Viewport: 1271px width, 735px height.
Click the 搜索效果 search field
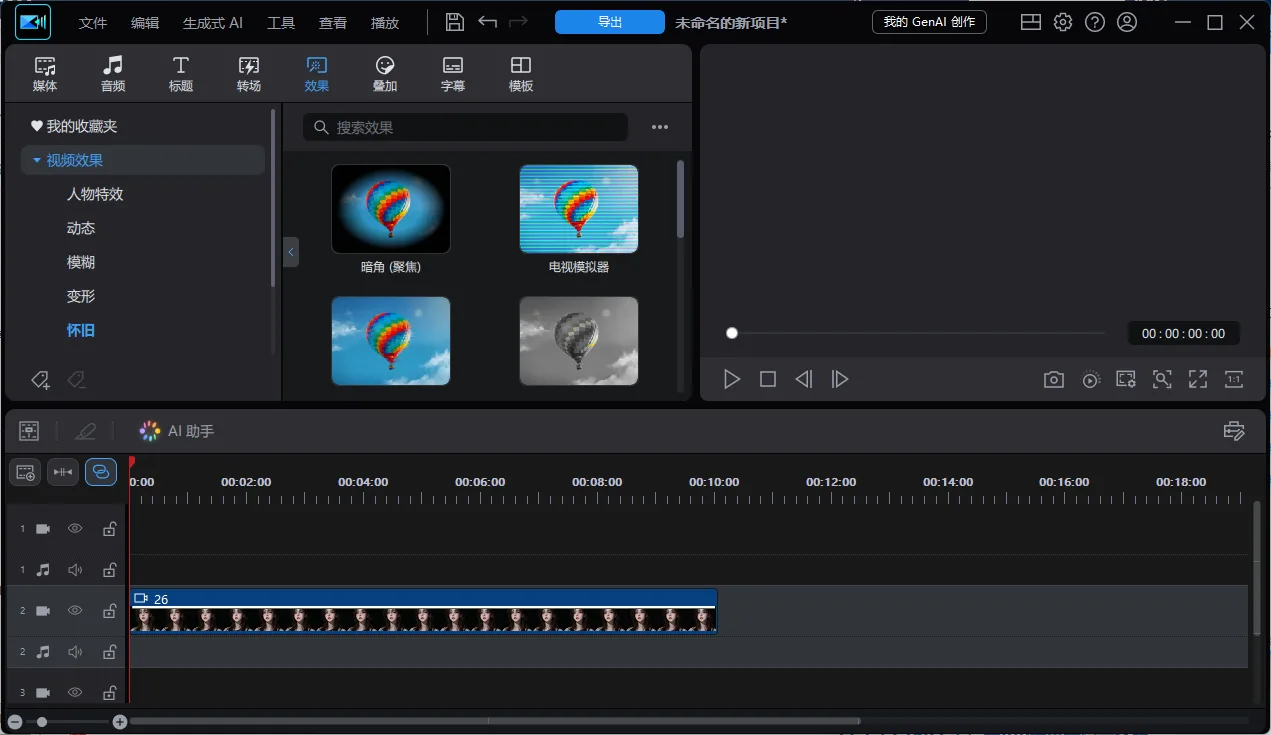(466, 127)
